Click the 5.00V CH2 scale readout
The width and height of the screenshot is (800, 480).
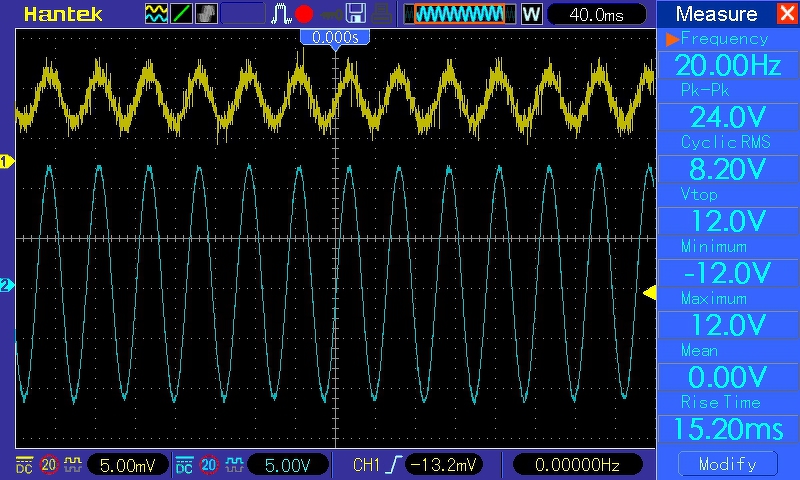click(x=288, y=465)
